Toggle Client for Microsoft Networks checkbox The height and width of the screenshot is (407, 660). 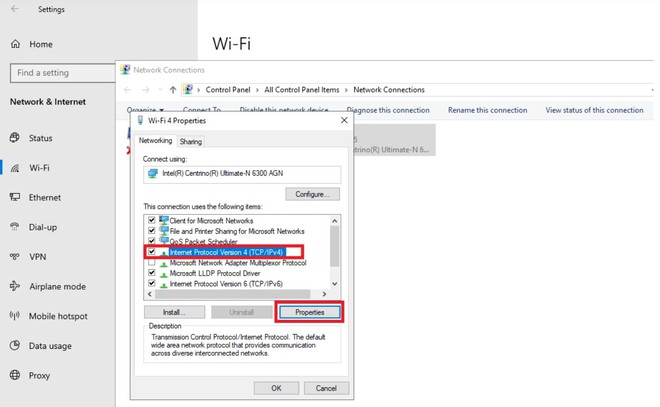152,220
